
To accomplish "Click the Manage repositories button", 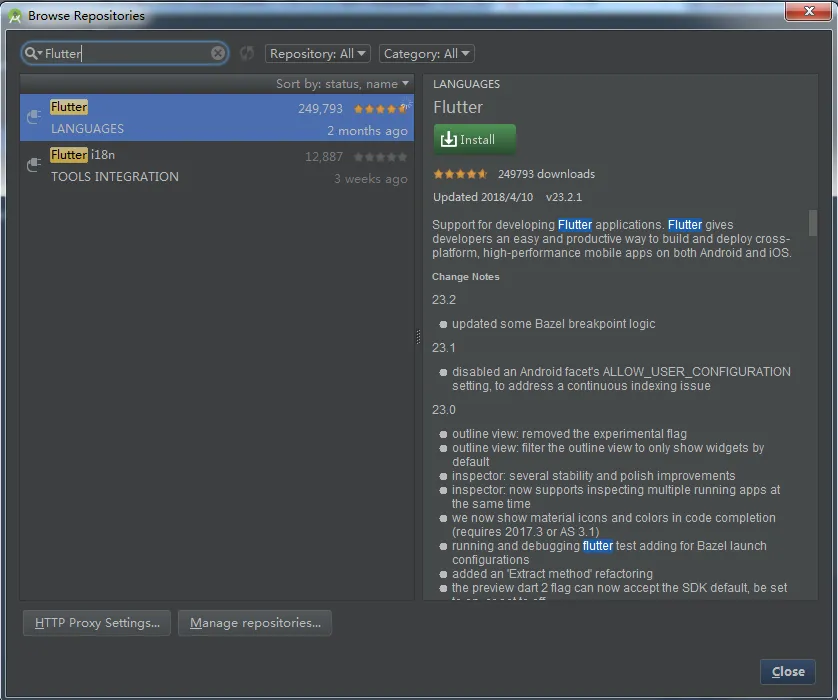I will point(255,623).
